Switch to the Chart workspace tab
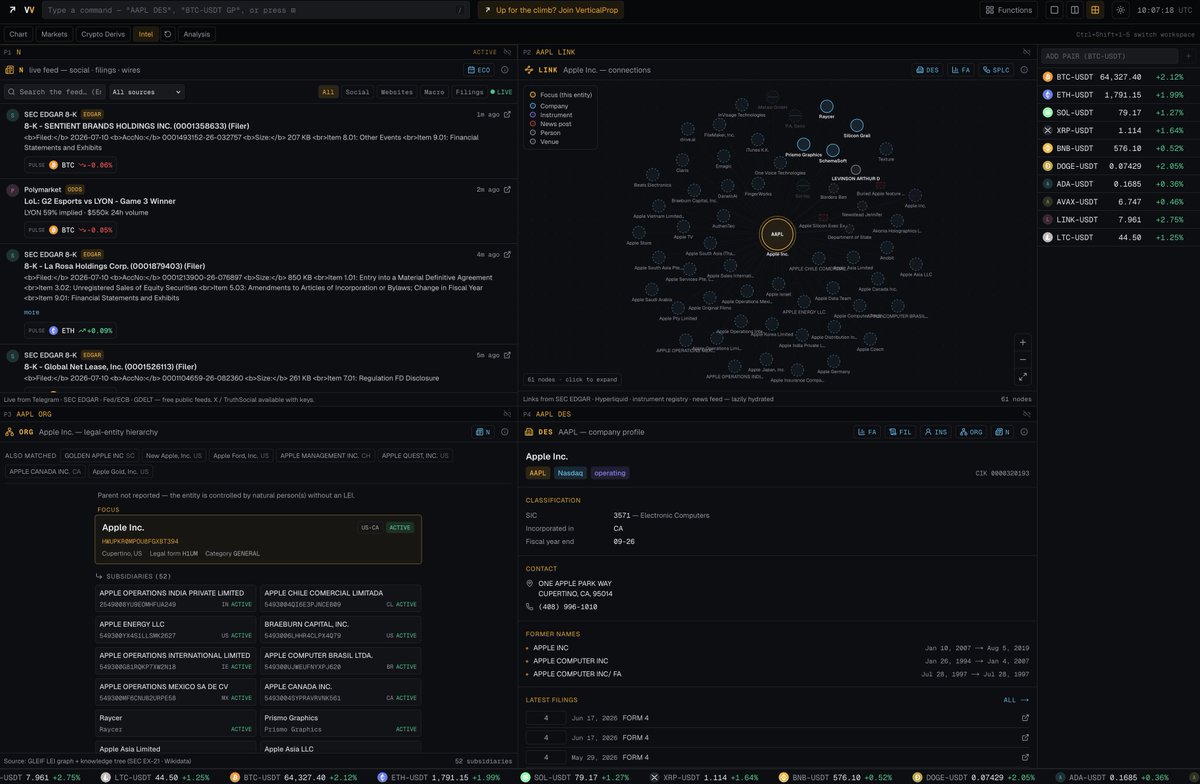 pos(18,34)
